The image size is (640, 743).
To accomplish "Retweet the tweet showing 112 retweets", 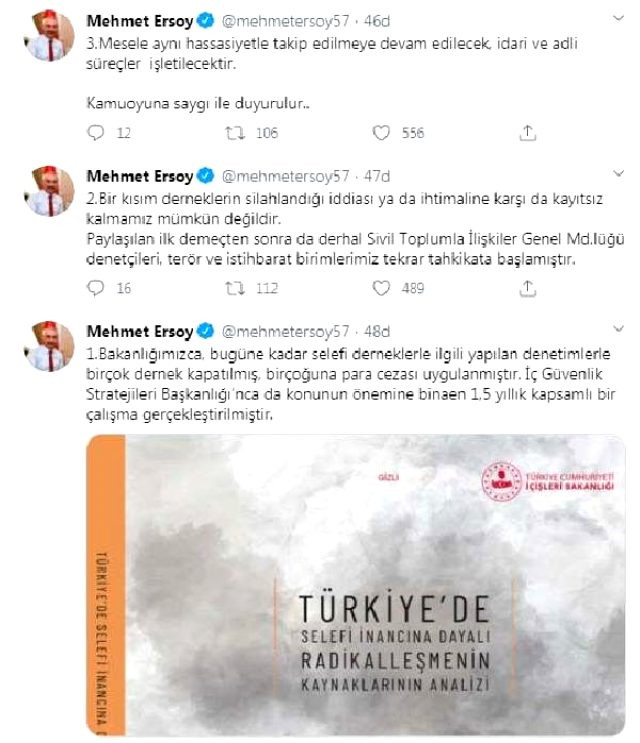I will click(x=235, y=288).
